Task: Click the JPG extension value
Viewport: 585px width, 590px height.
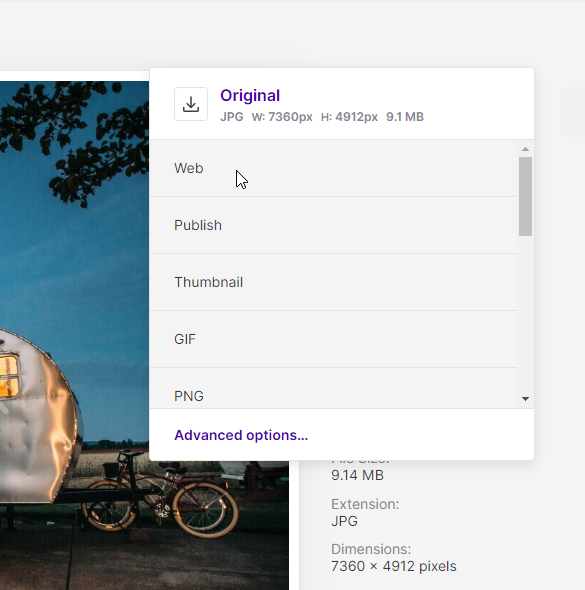Action: pyautogui.click(x=344, y=521)
